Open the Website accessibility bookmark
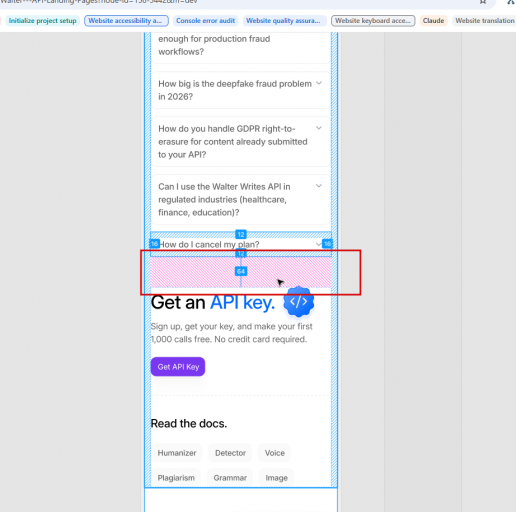Viewport: 516px width, 512px height. click(126, 21)
